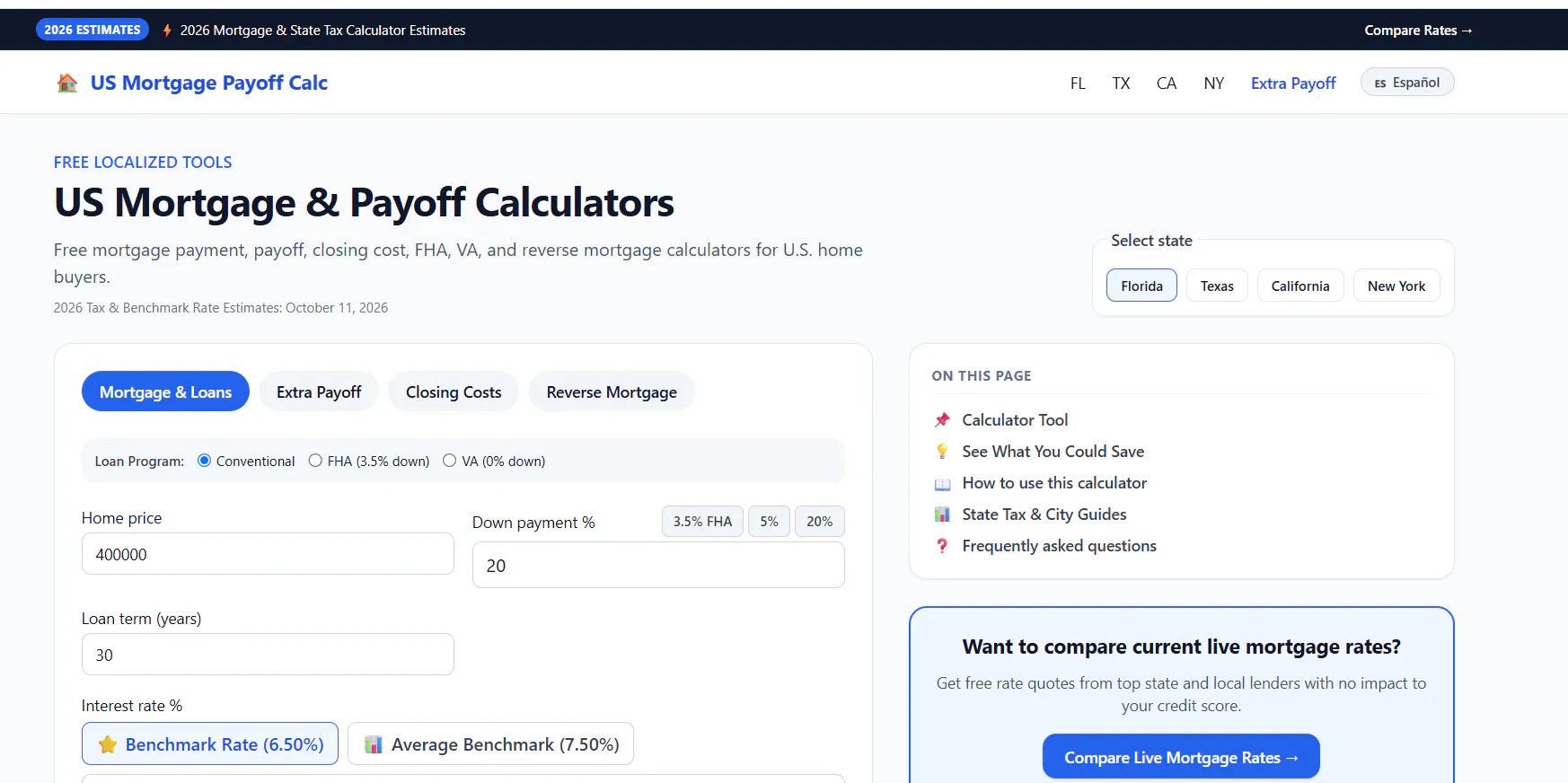Click the question mark icon beside FAQ link
1568x783 pixels.
942,546
